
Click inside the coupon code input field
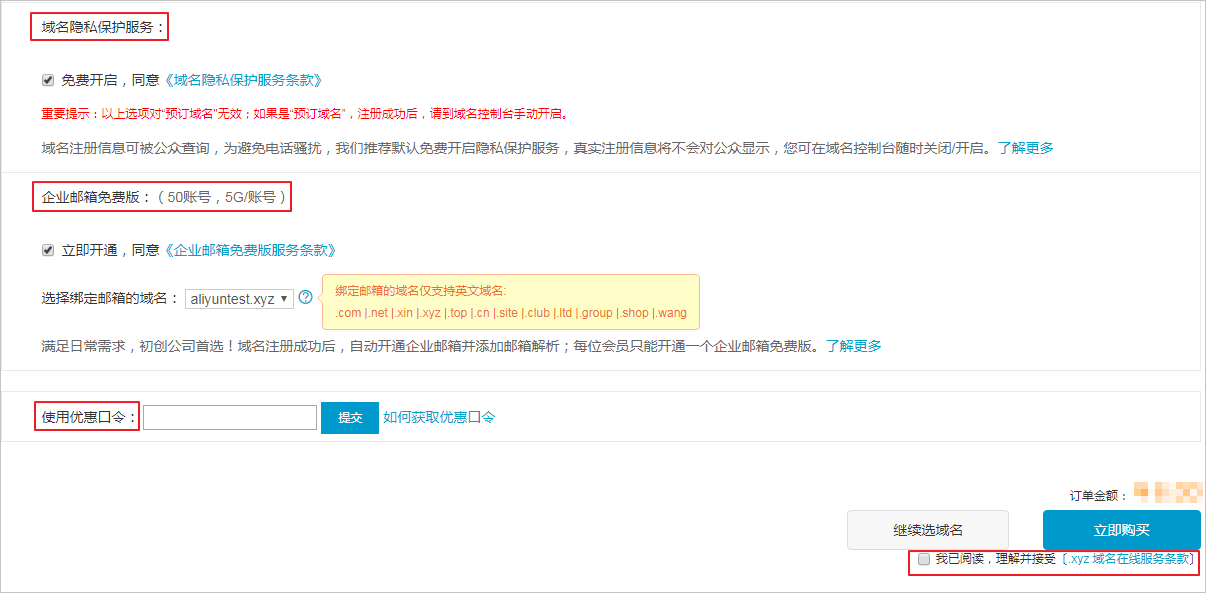tap(229, 417)
